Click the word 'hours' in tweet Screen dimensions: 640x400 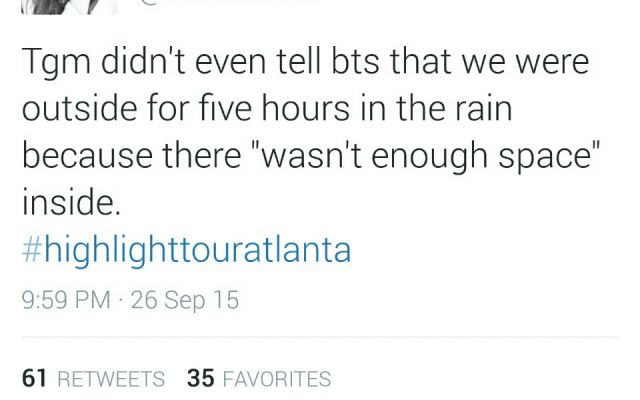305,108
